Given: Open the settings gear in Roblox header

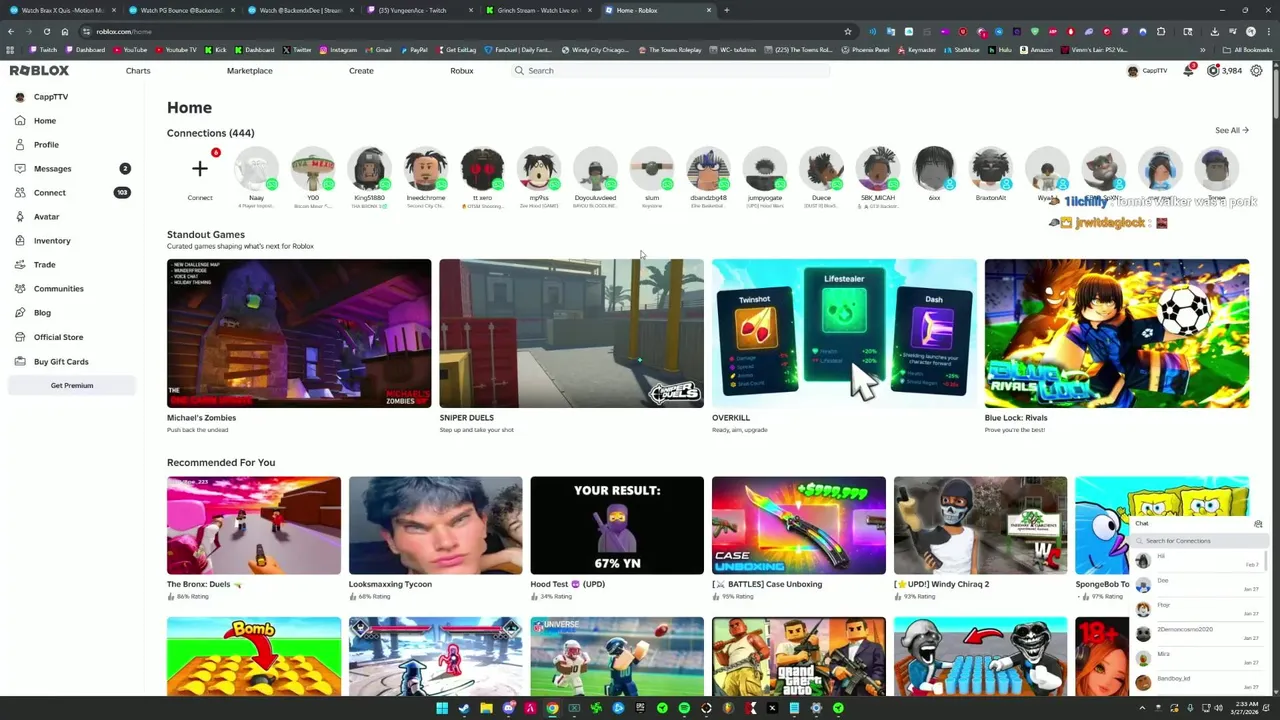Looking at the screenshot, I should pos(1256,70).
